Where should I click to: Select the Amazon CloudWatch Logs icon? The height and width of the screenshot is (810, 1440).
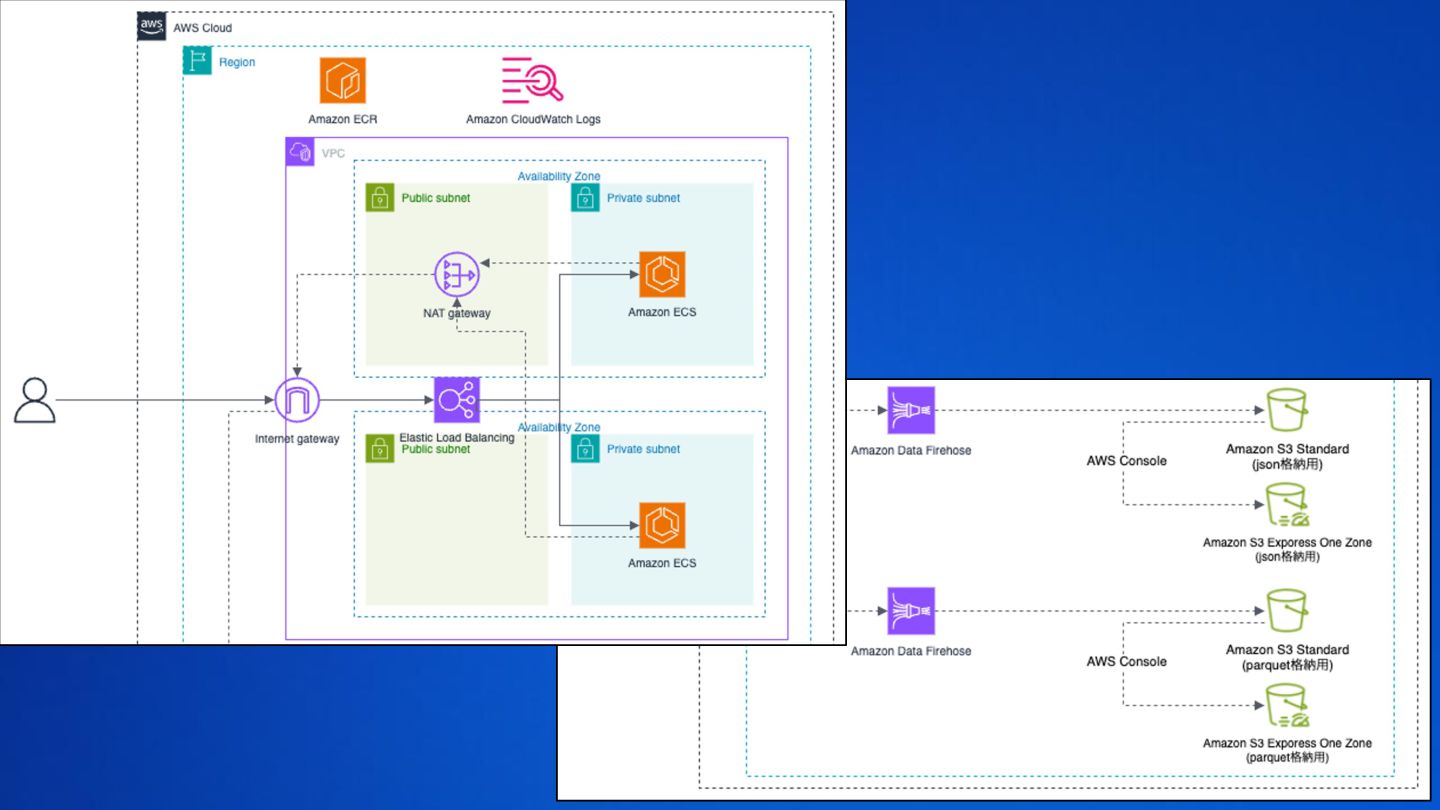[533, 81]
